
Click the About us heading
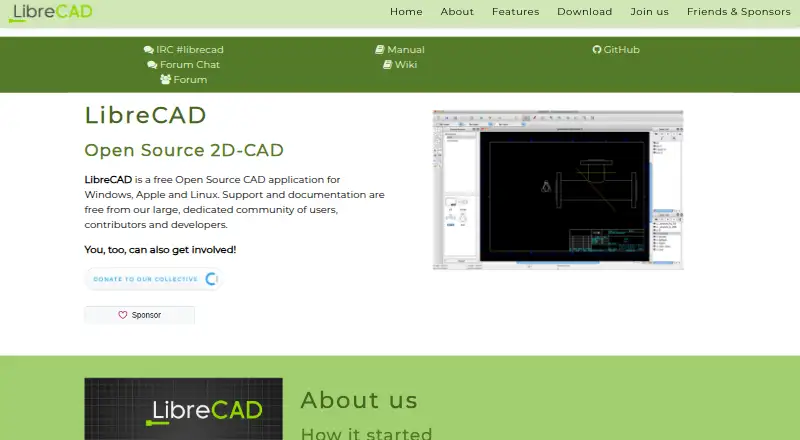coord(359,400)
